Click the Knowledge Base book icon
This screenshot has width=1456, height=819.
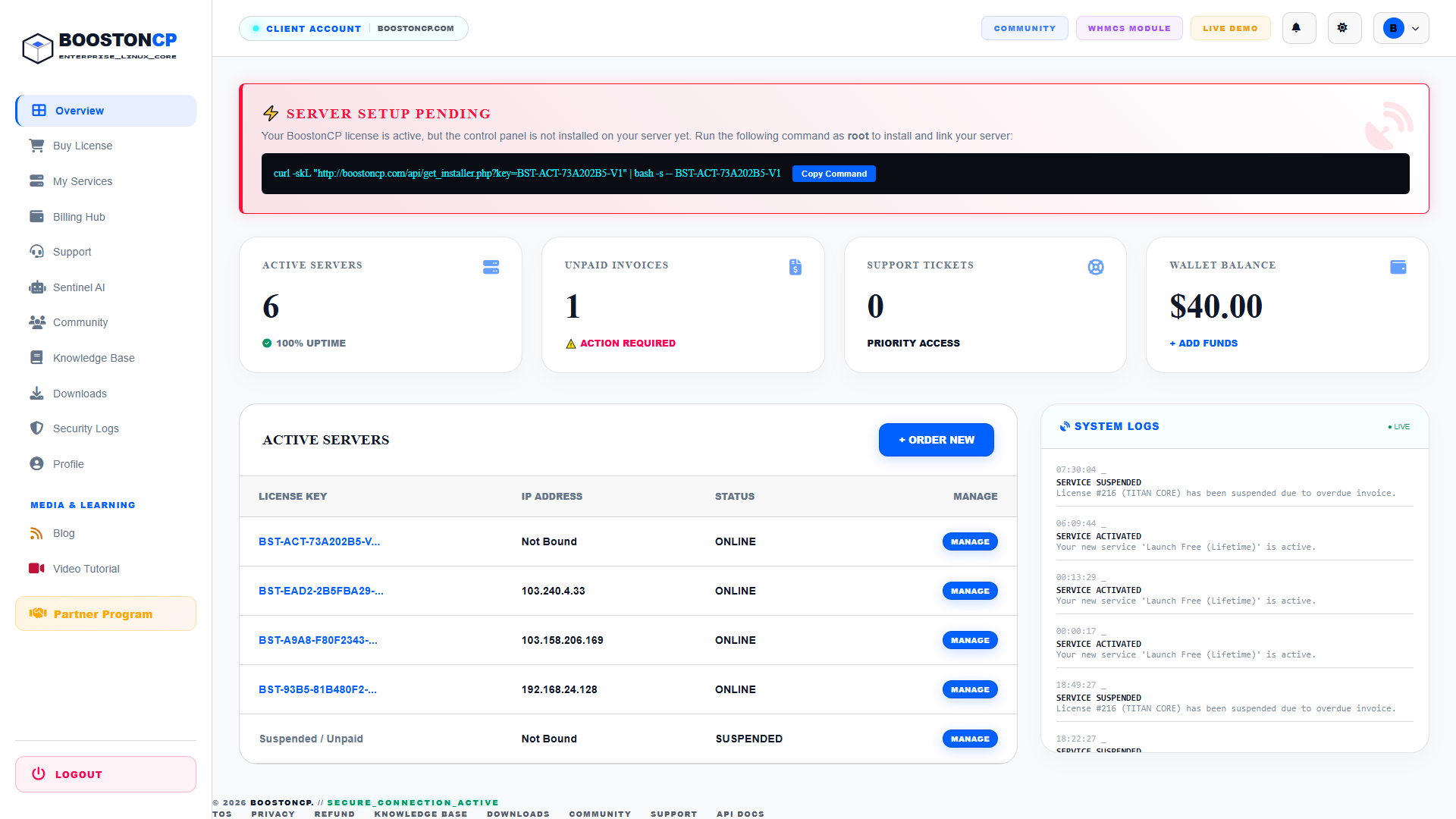pyautogui.click(x=36, y=358)
